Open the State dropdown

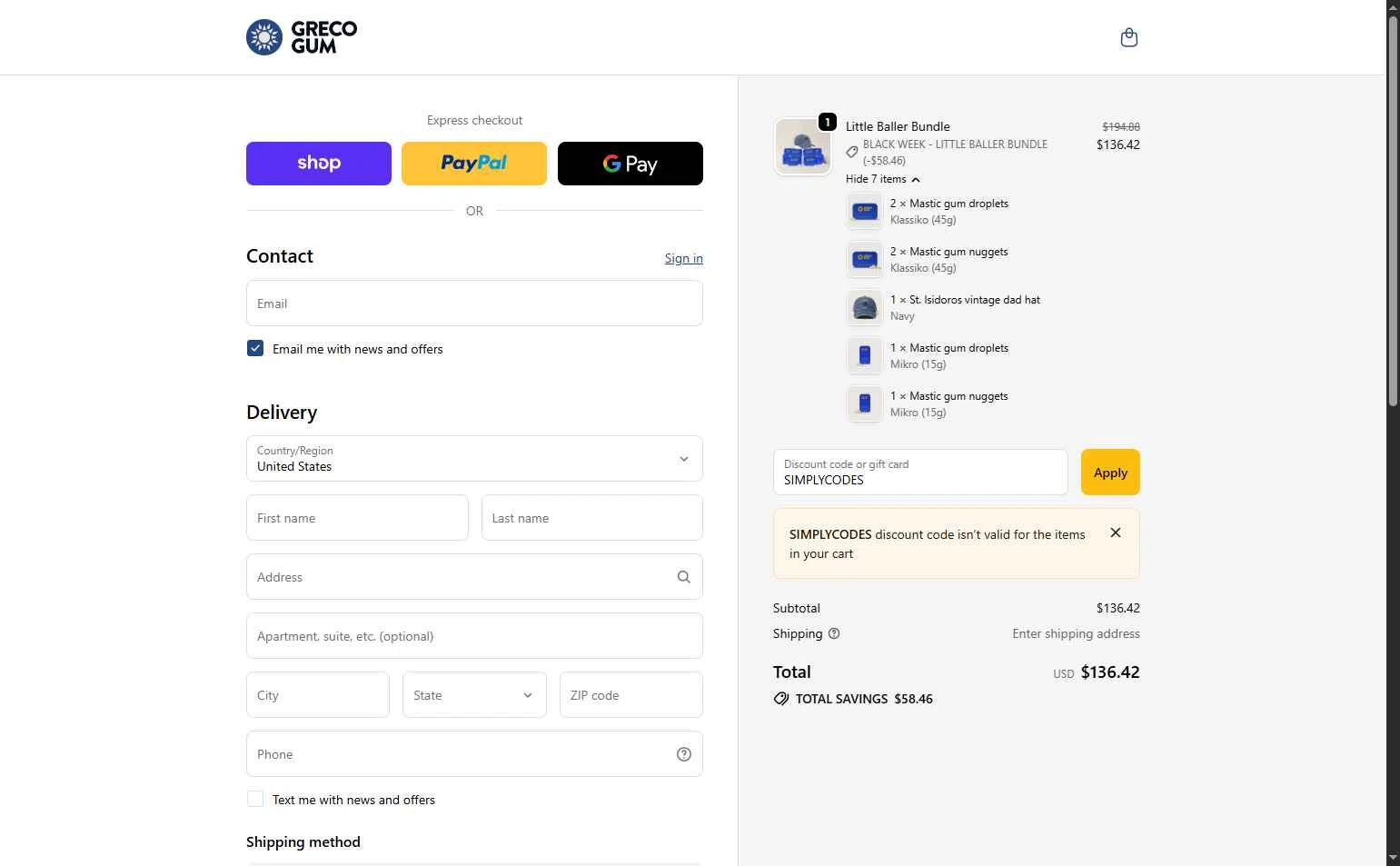point(474,695)
